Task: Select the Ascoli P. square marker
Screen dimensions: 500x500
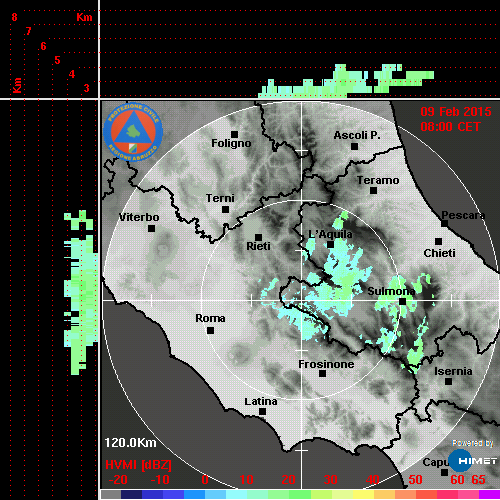Action: [354, 146]
